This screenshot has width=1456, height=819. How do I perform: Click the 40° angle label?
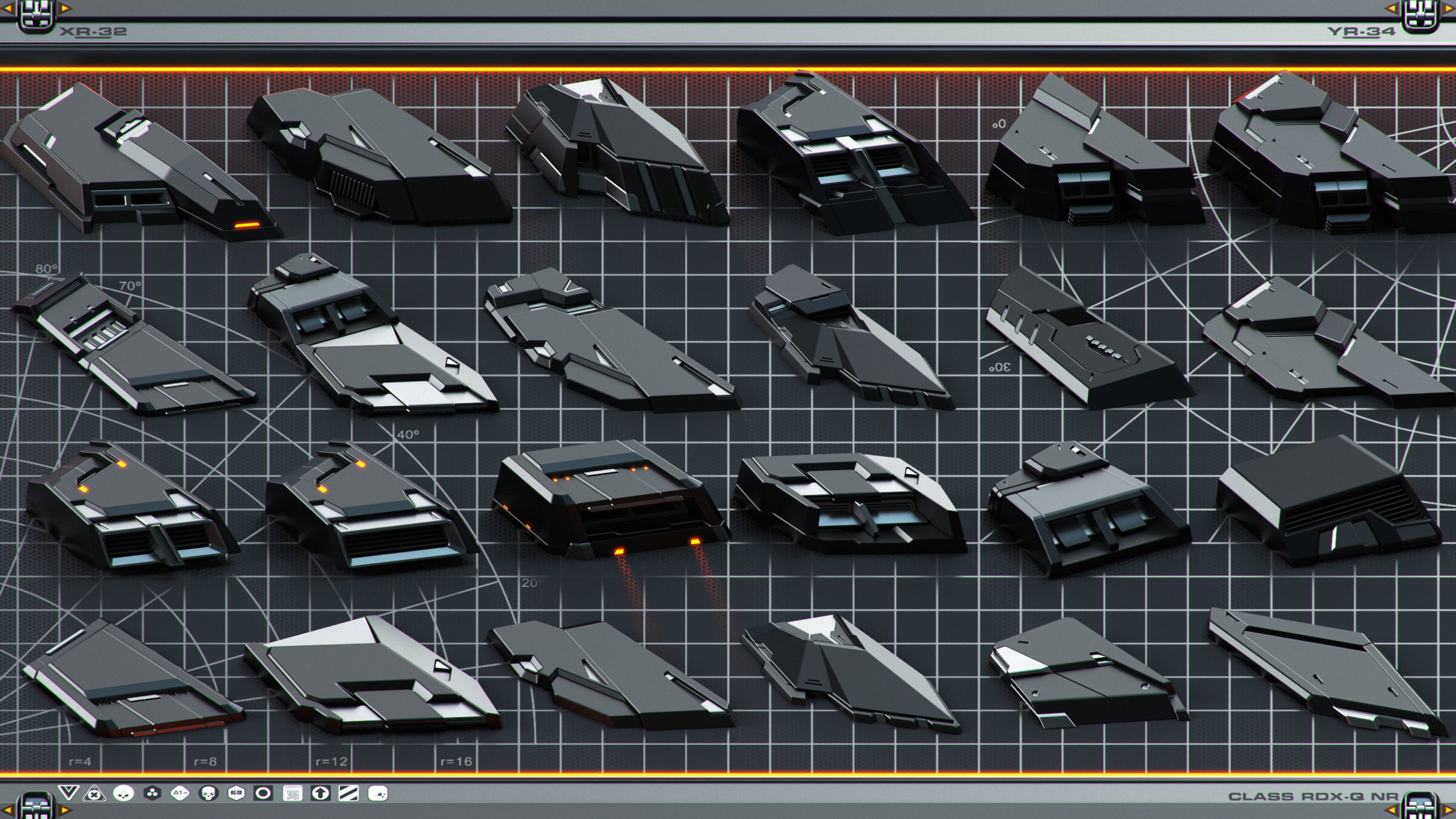coord(408,434)
